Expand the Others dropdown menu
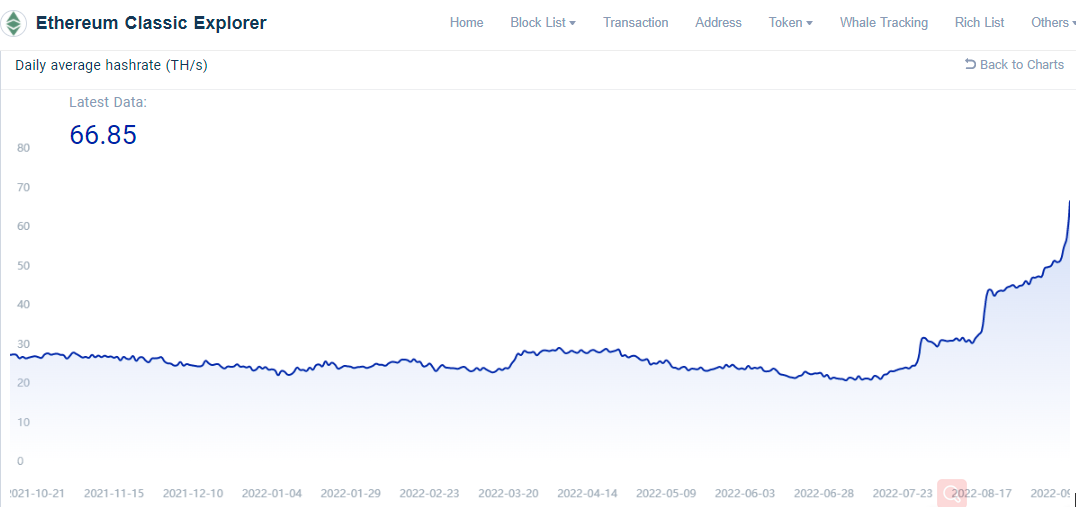The height and width of the screenshot is (507, 1076). 1053,22
